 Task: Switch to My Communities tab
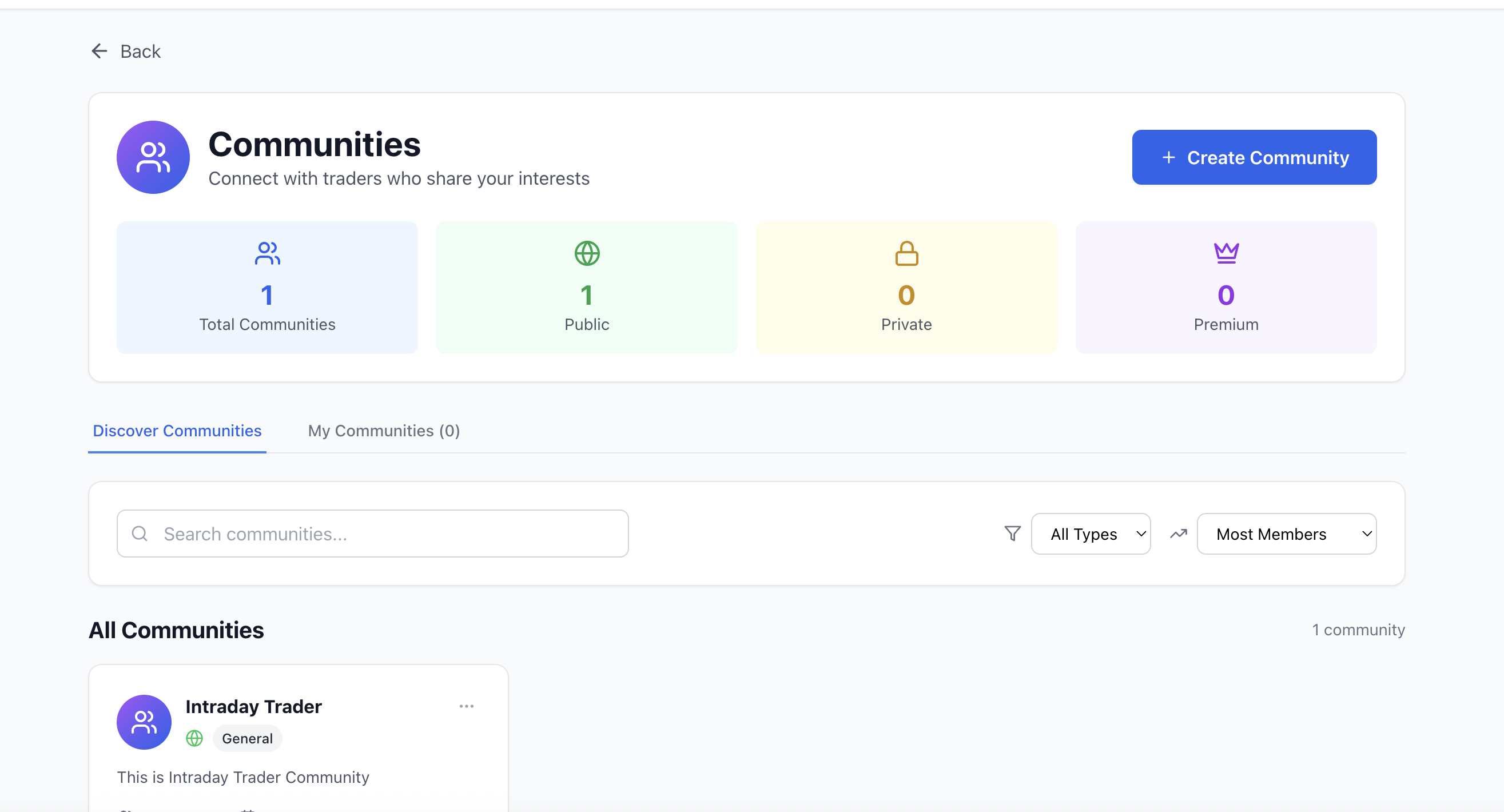point(384,431)
